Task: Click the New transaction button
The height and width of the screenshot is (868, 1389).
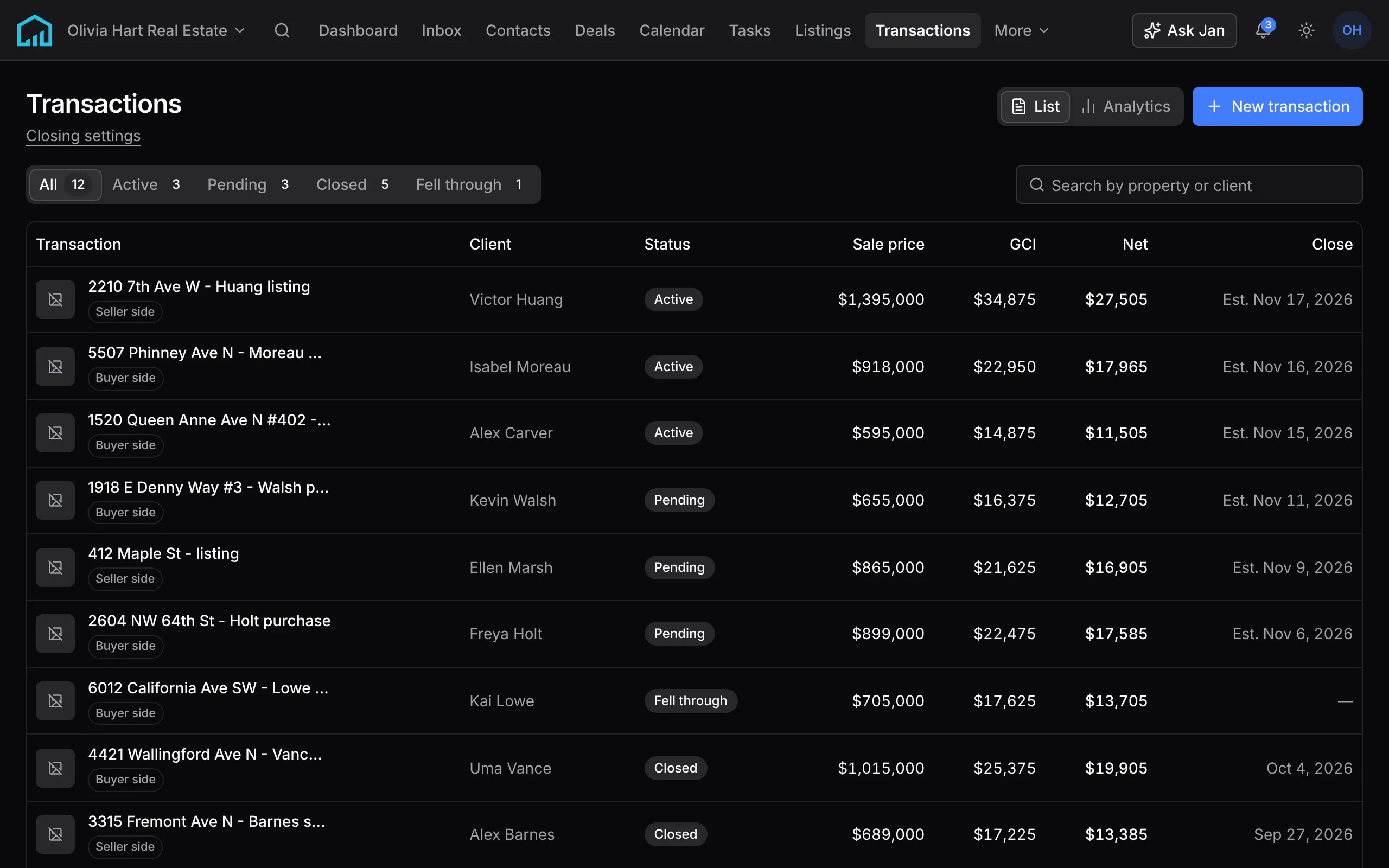Action: pos(1277,106)
